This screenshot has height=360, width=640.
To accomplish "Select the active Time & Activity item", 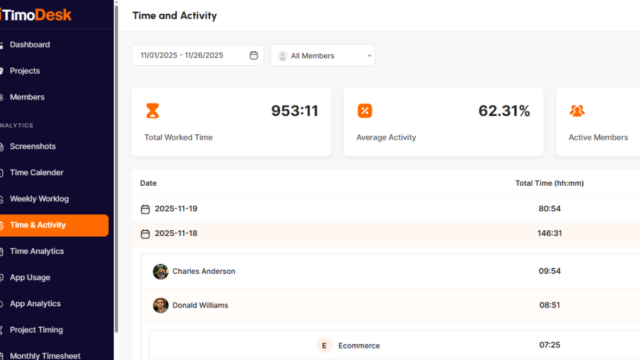I will (54, 225).
